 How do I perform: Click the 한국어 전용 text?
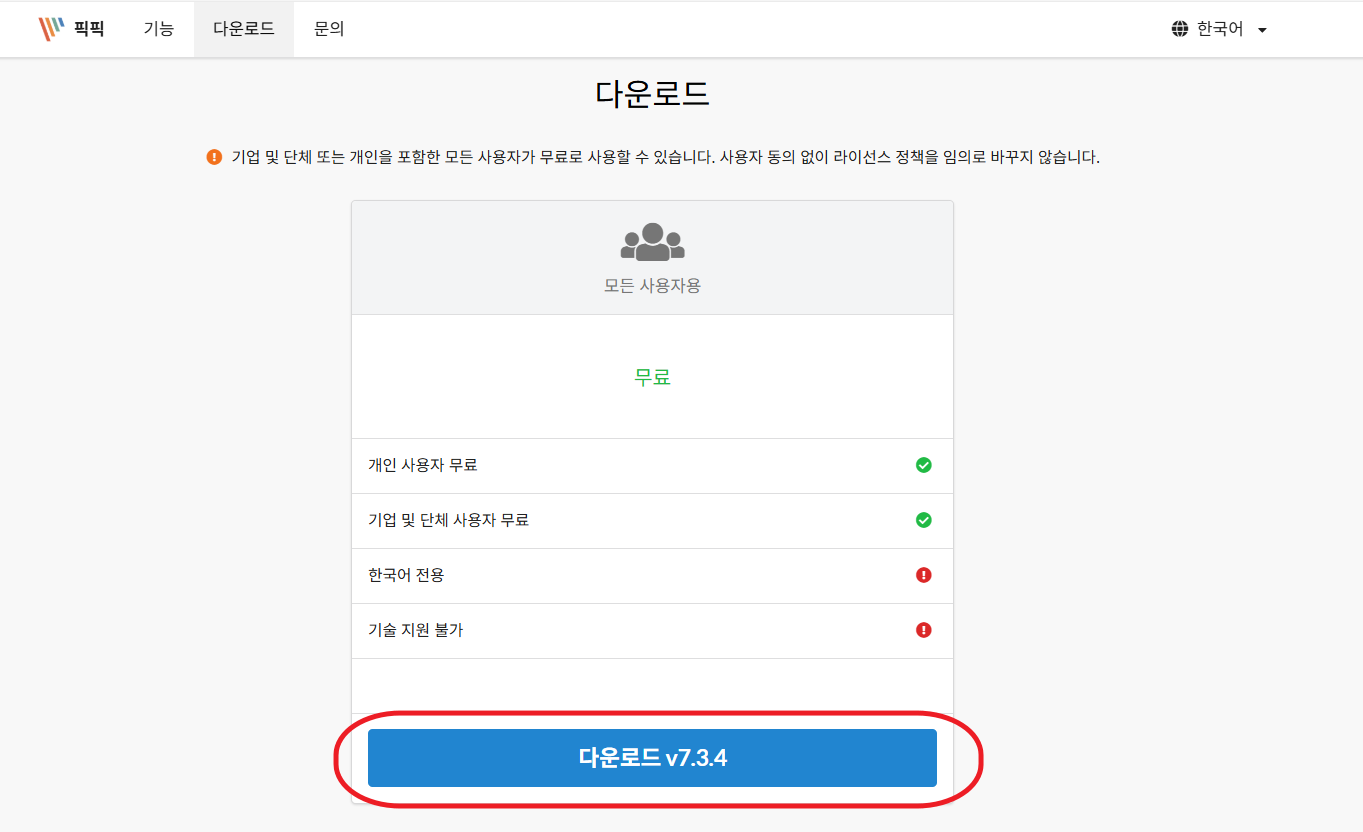point(406,575)
